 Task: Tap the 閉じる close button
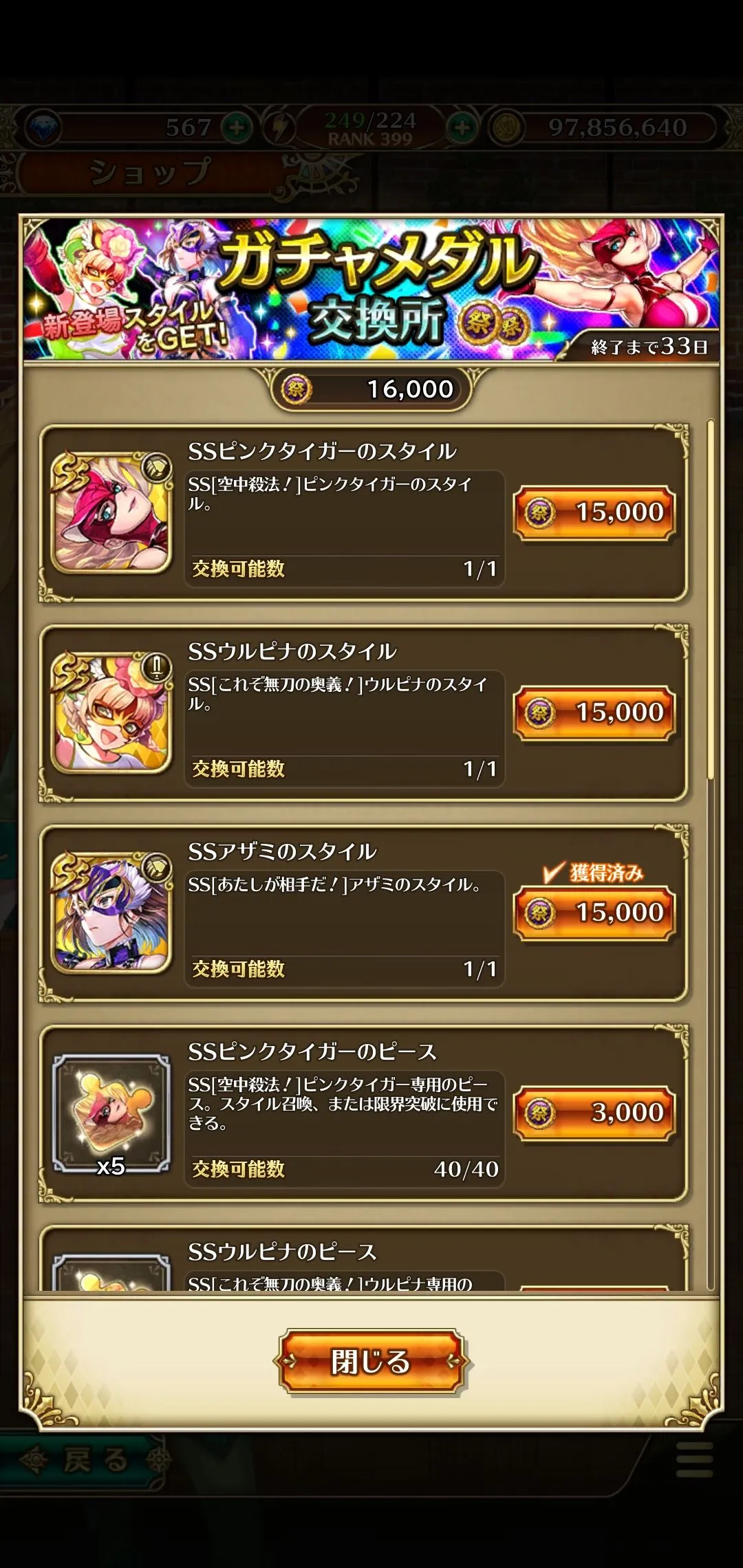[371, 1362]
